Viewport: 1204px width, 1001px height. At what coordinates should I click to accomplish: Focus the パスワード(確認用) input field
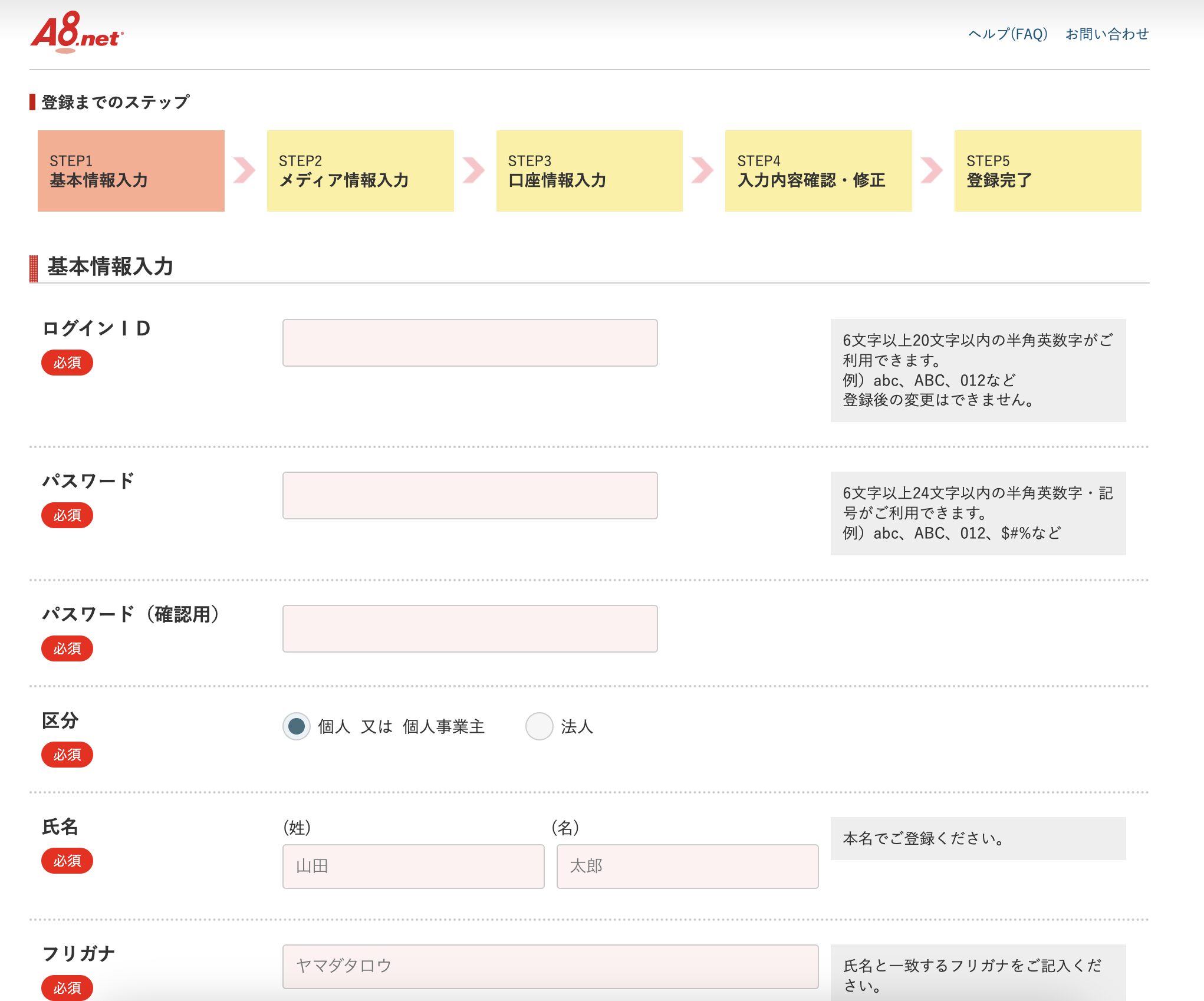point(470,628)
